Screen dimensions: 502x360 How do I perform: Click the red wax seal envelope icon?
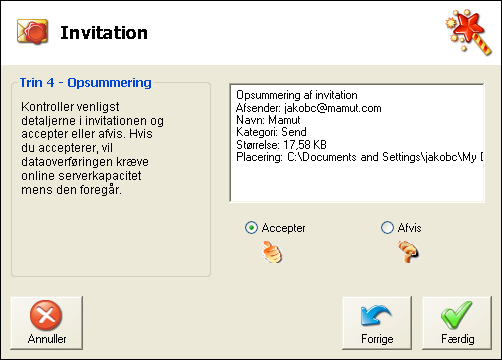coord(33,32)
